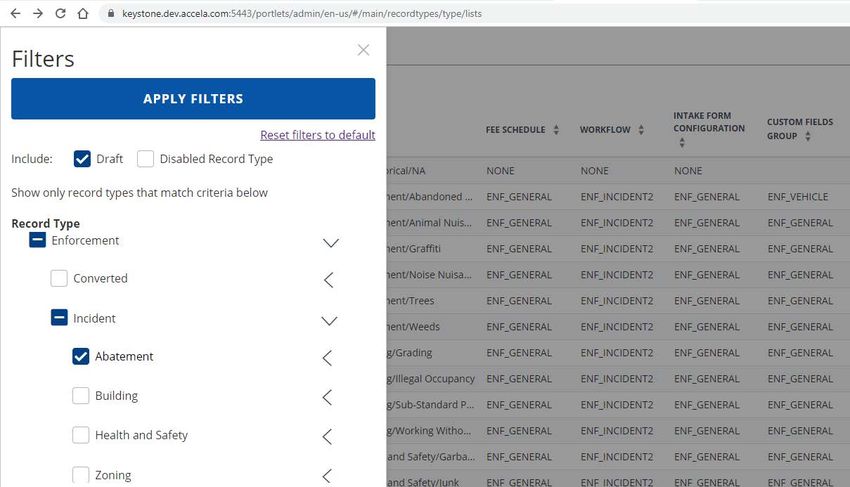The width and height of the screenshot is (850, 487).
Task: Expand the Abatement tree node
Action: tap(327, 358)
